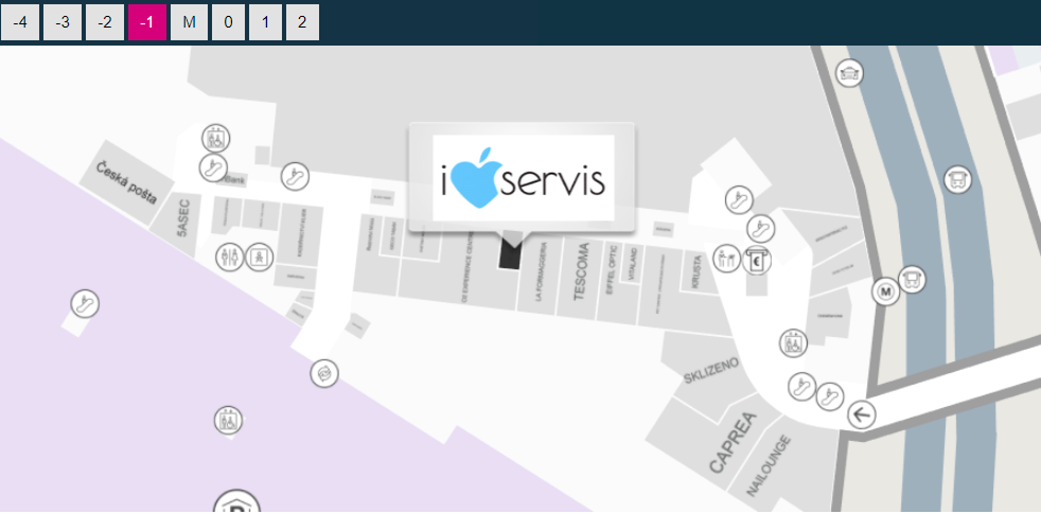Viewport: 1041px width, 513px height.
Task: Click the metro M station icon
Action: [x=886, y=291]
